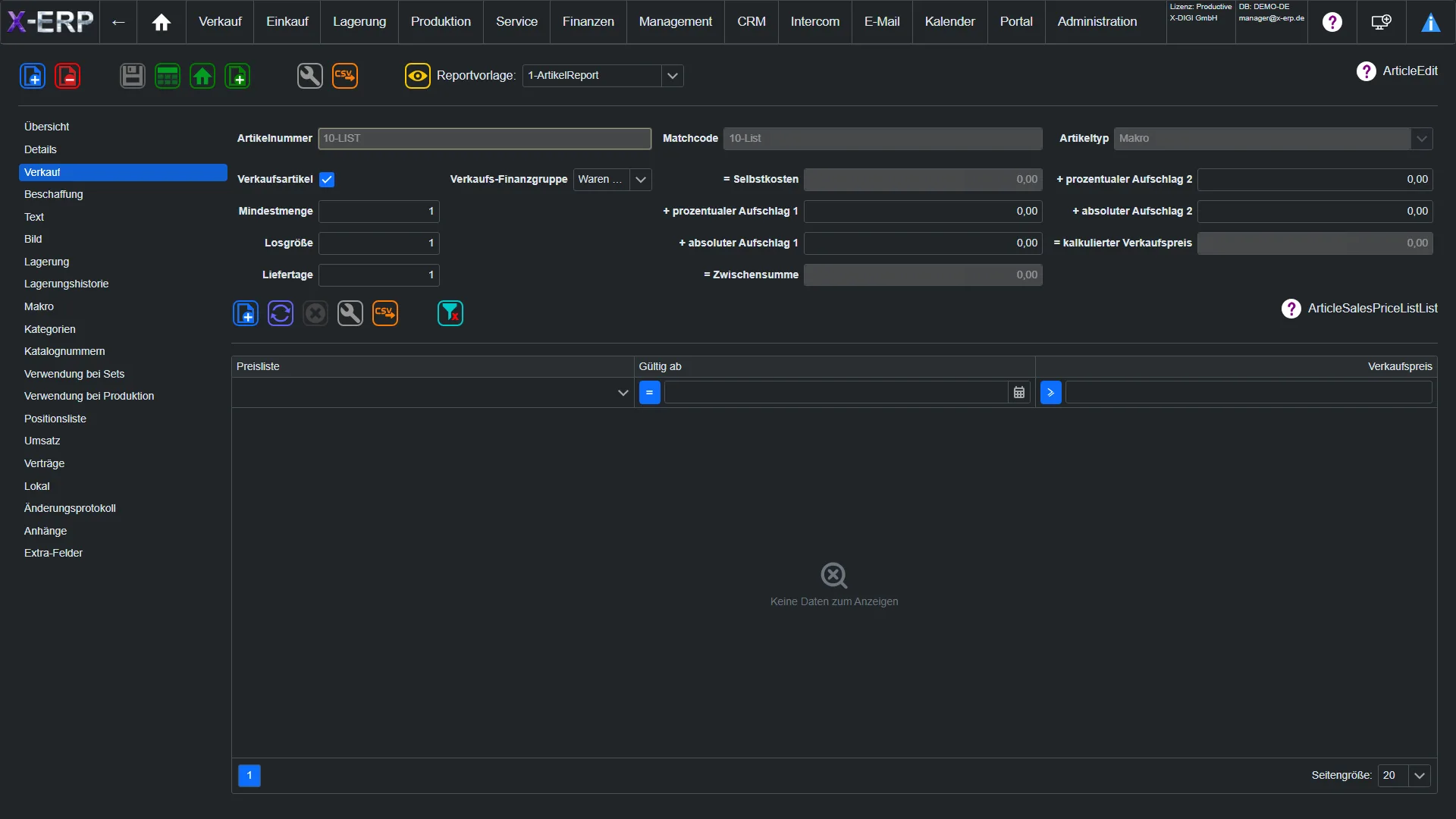Open the Kategorien section
1456x819 pixels.
click(x=123, y=330)
